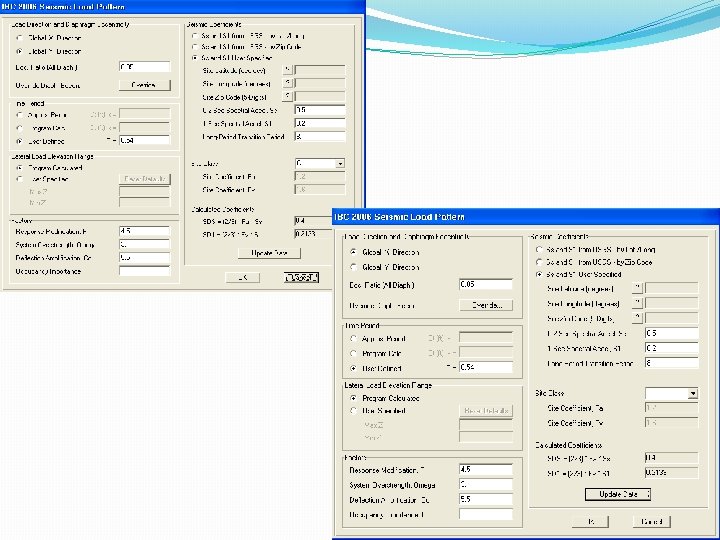Screen dimensions: 720x540
Task: Click Long-Period Transition Period field, front dialog
Action: tap(672, 363)
